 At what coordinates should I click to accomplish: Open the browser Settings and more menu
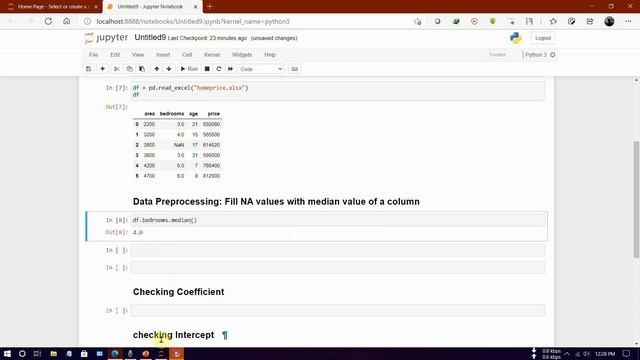[x=628, y=21]
